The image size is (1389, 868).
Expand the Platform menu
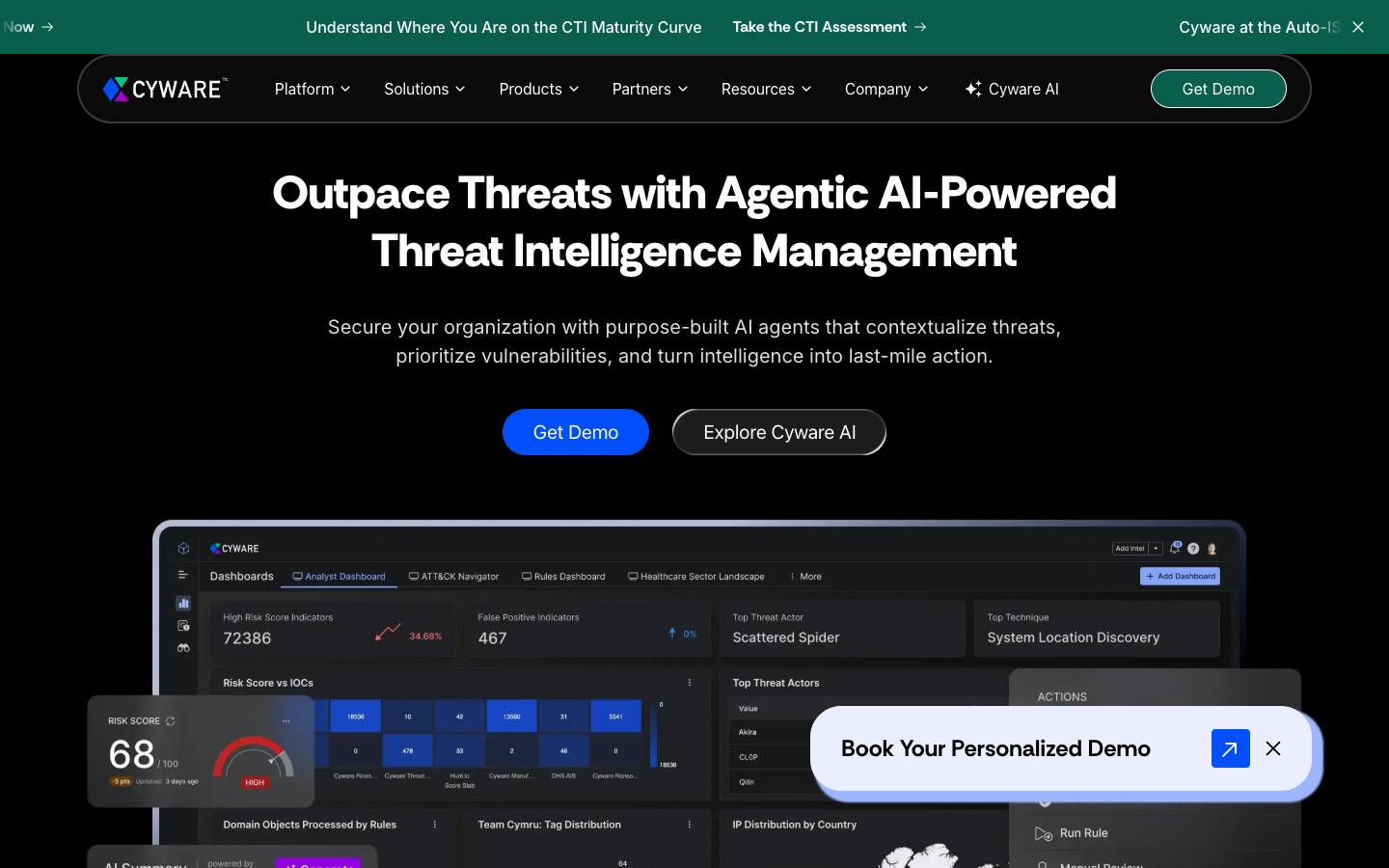pos(313,89)
